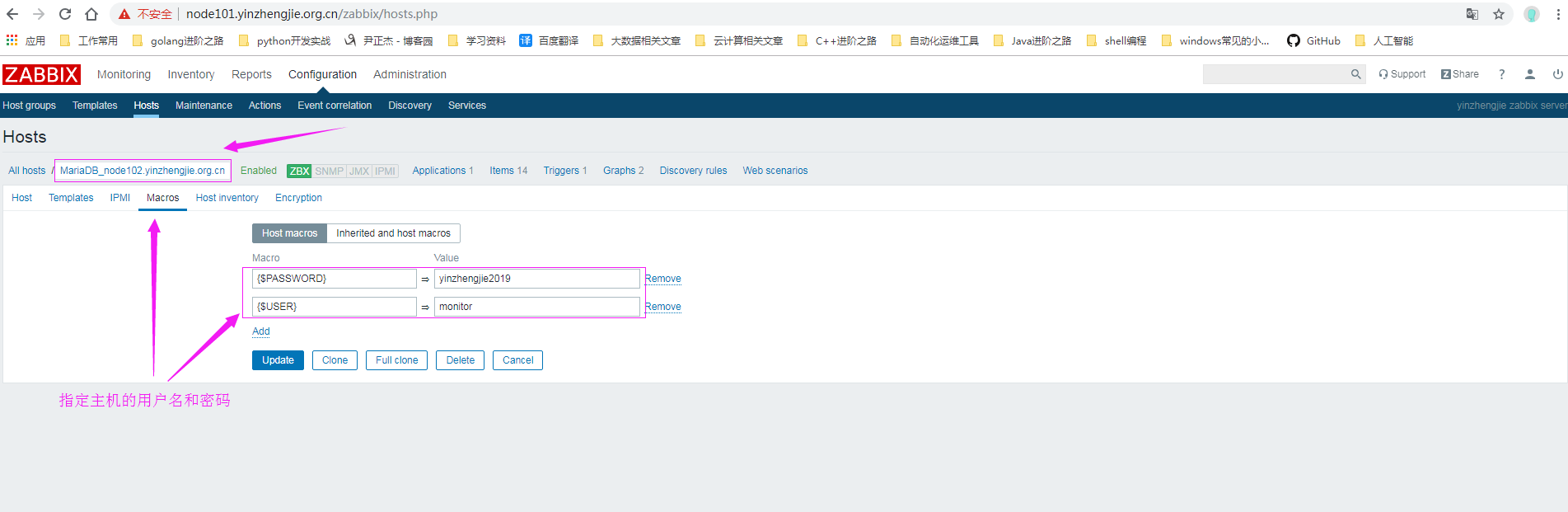Go to Actions submenu
This screenshot has height=512, width=1568.
coord(264,106)
